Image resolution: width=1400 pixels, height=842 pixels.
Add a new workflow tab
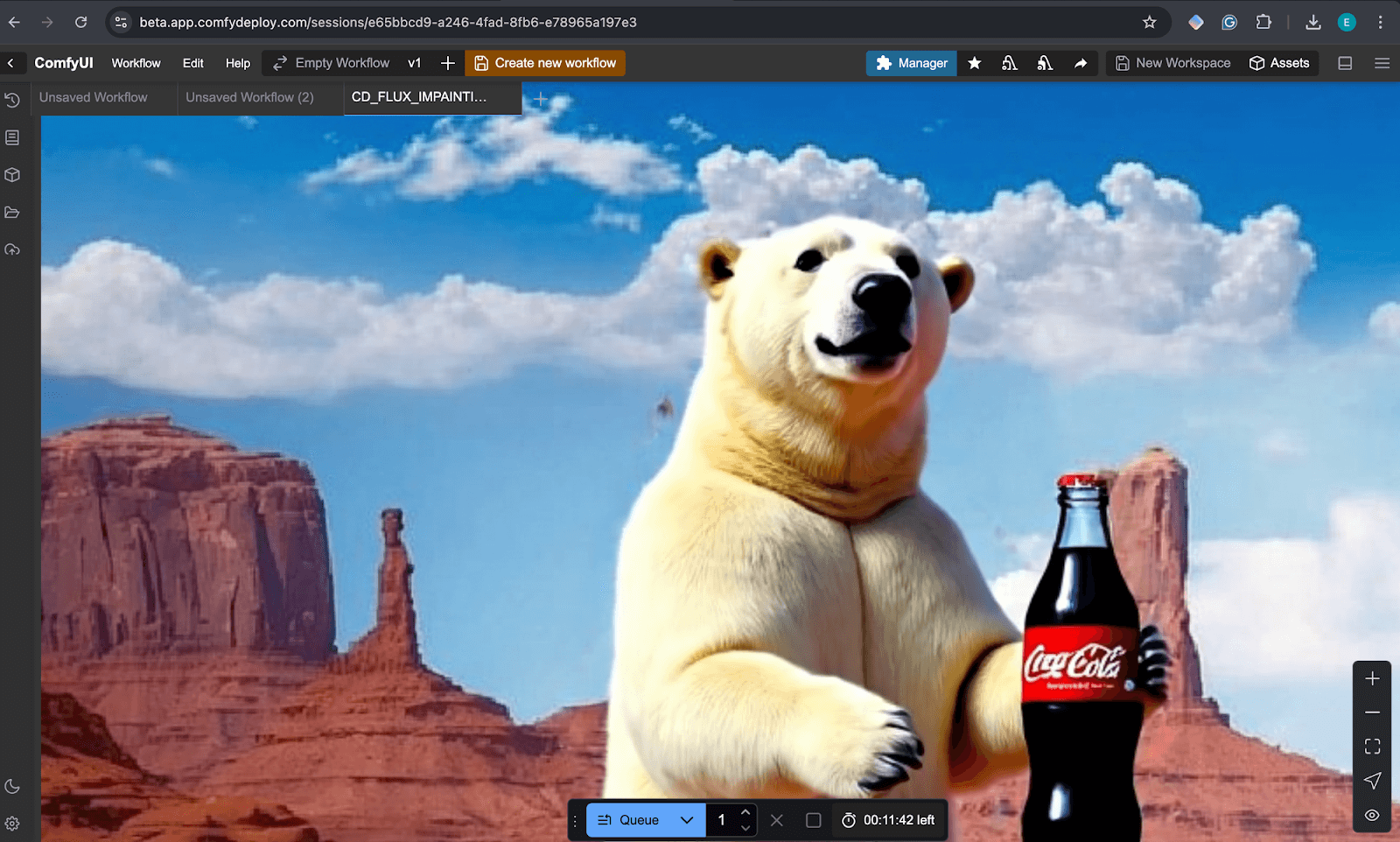(x=540, y=98)
